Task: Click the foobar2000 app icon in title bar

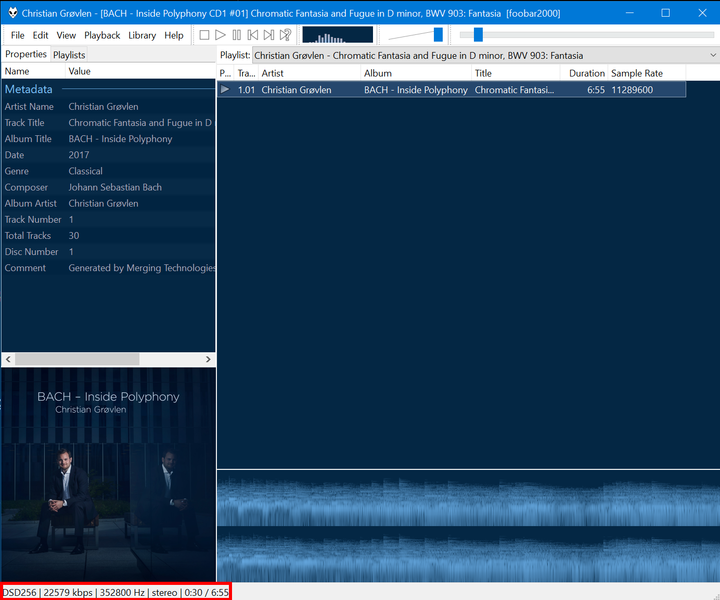Action: coord(12,13)
